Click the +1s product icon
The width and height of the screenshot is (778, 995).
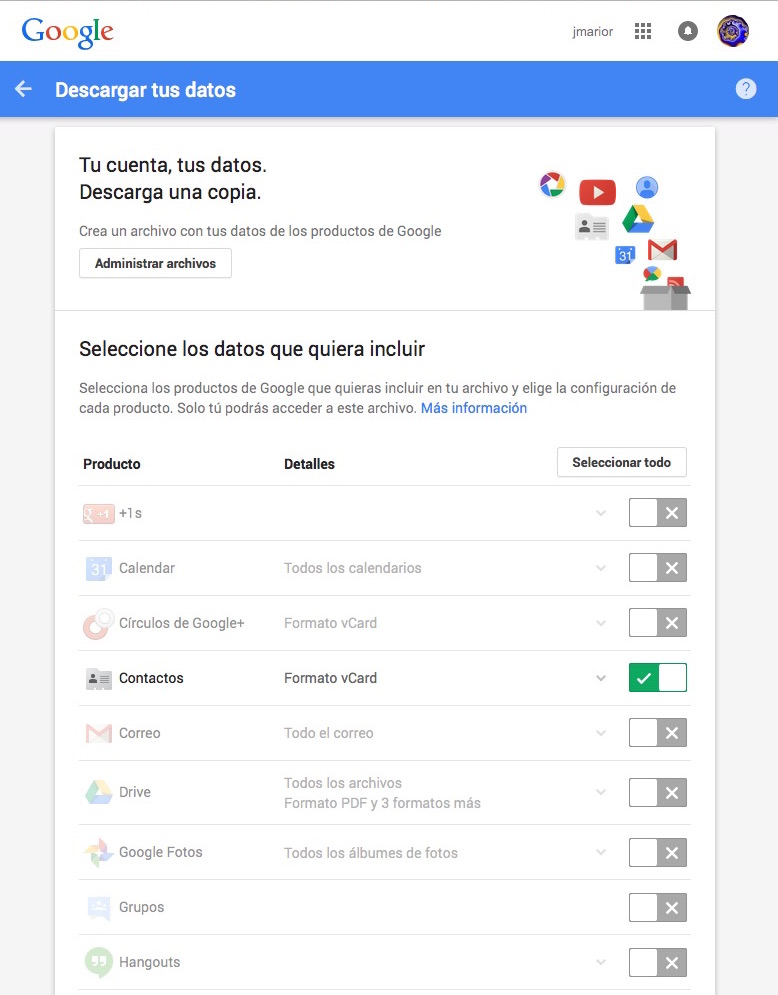click(x=98, y=513)
